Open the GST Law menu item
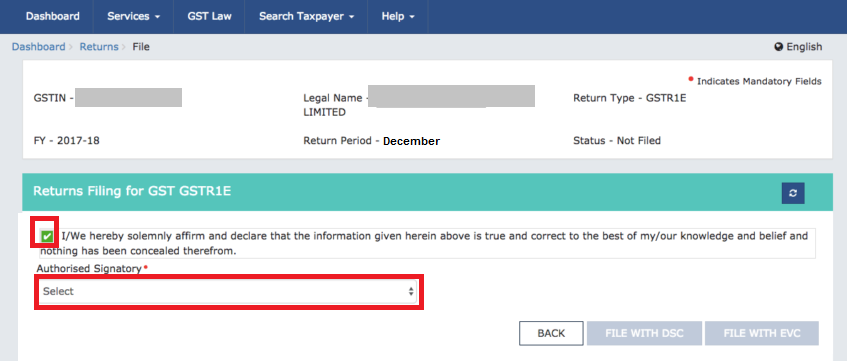 click(x=210, y=16)
